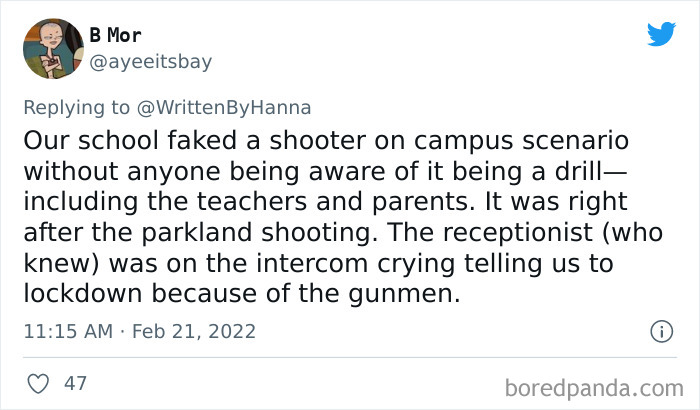Image resolution: width=700 pixels, height=410 pixels.
Task: Open the tweet info circle icon
Action: pyautogui.click(x=660, y=330)
